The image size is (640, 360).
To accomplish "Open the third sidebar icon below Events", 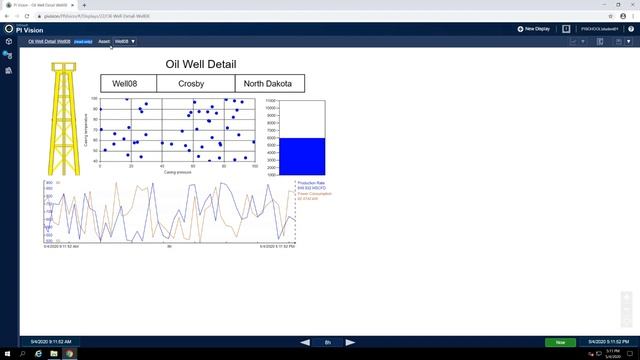I will tap(9, 70).
